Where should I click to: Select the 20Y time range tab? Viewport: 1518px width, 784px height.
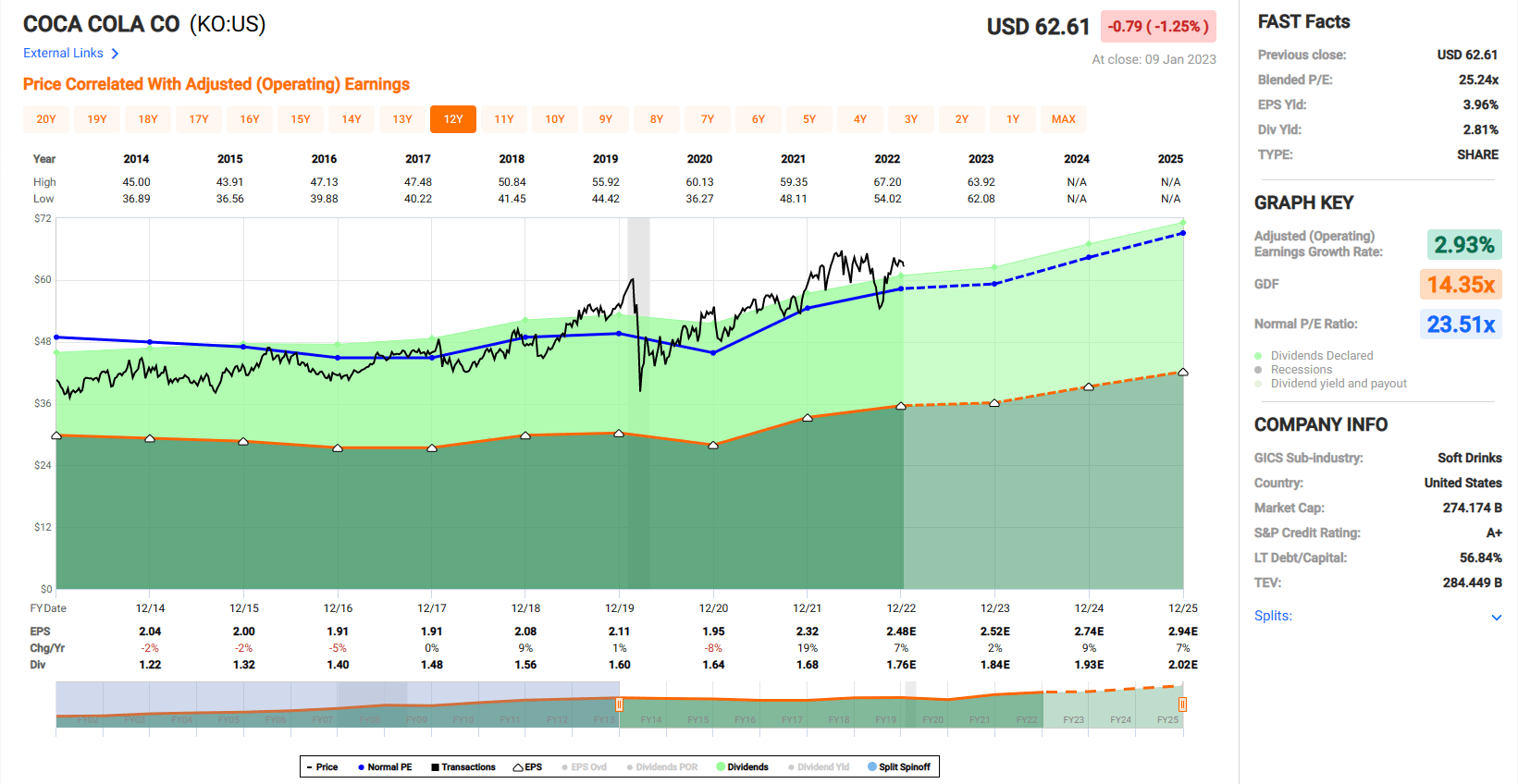[46, 119]
